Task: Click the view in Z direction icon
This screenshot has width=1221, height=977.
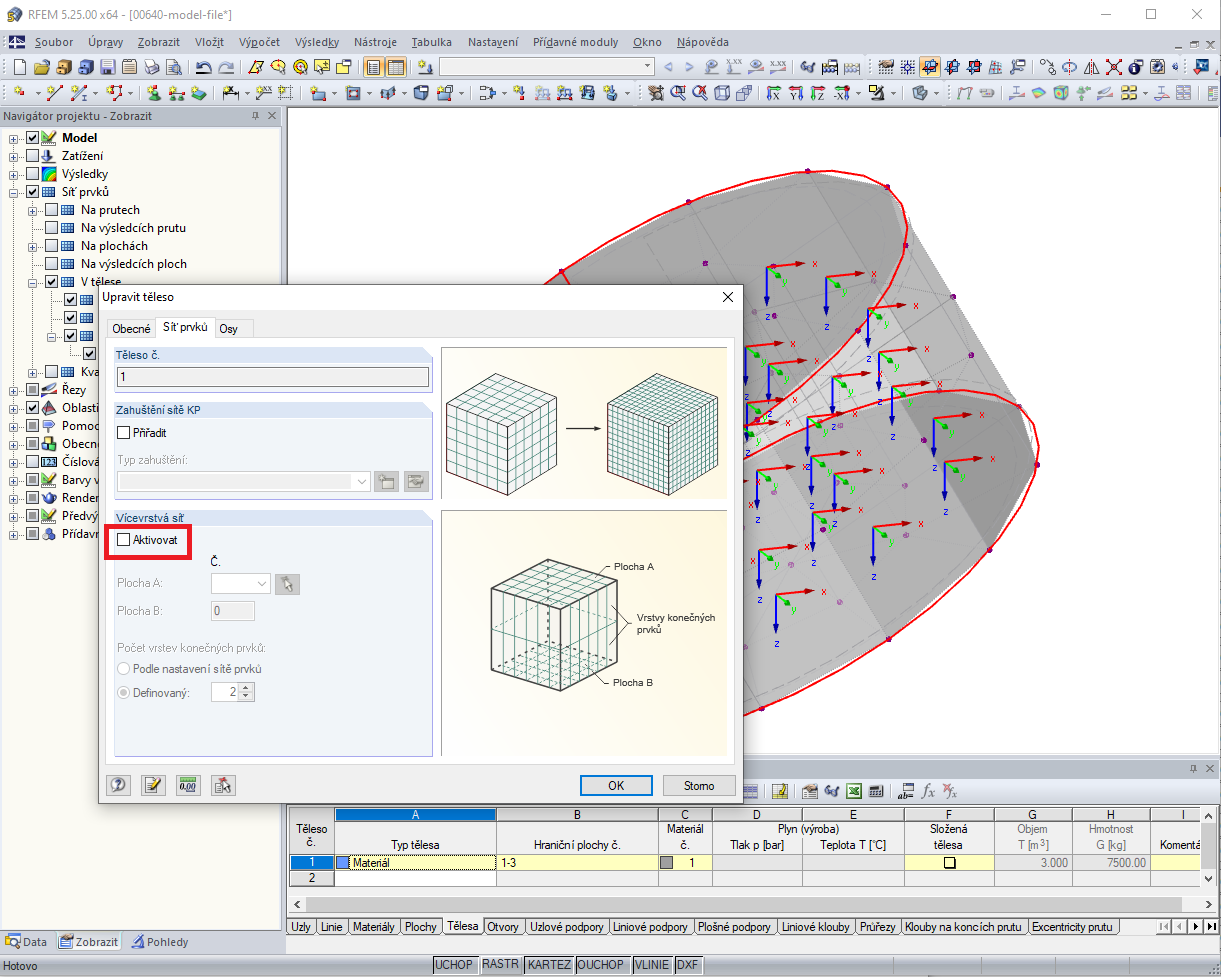Action: pyautogui.click(x=818, y=93)
